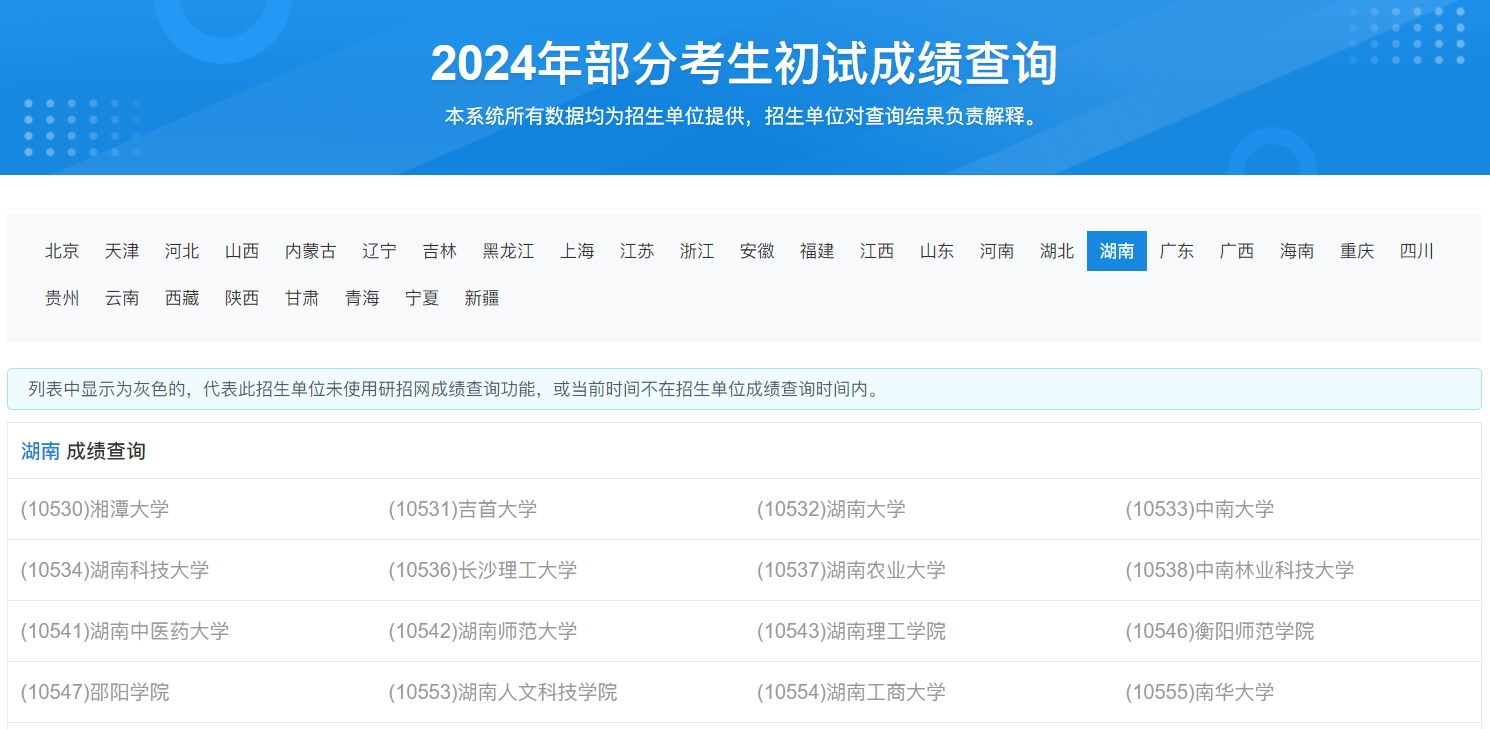The height and width of the screenshot is (729, 1490).
Task: Choose (10553)湖南人文科技学院 entry
Action: click(x=503, y=692)
